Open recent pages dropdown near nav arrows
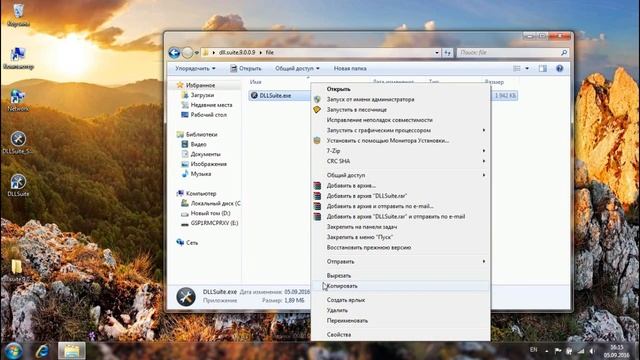The image size is (640, 360). (197, 53)
